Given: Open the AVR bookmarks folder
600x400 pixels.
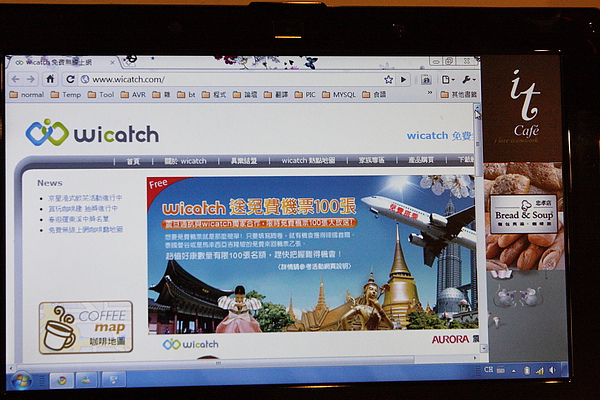Looking at the screenshot, I should pyautogui.click(x=133, y=94).
